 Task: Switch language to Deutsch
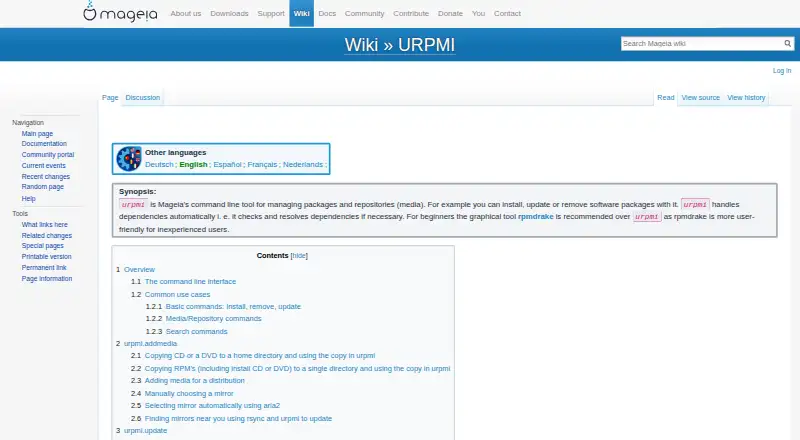click(159, 164)
